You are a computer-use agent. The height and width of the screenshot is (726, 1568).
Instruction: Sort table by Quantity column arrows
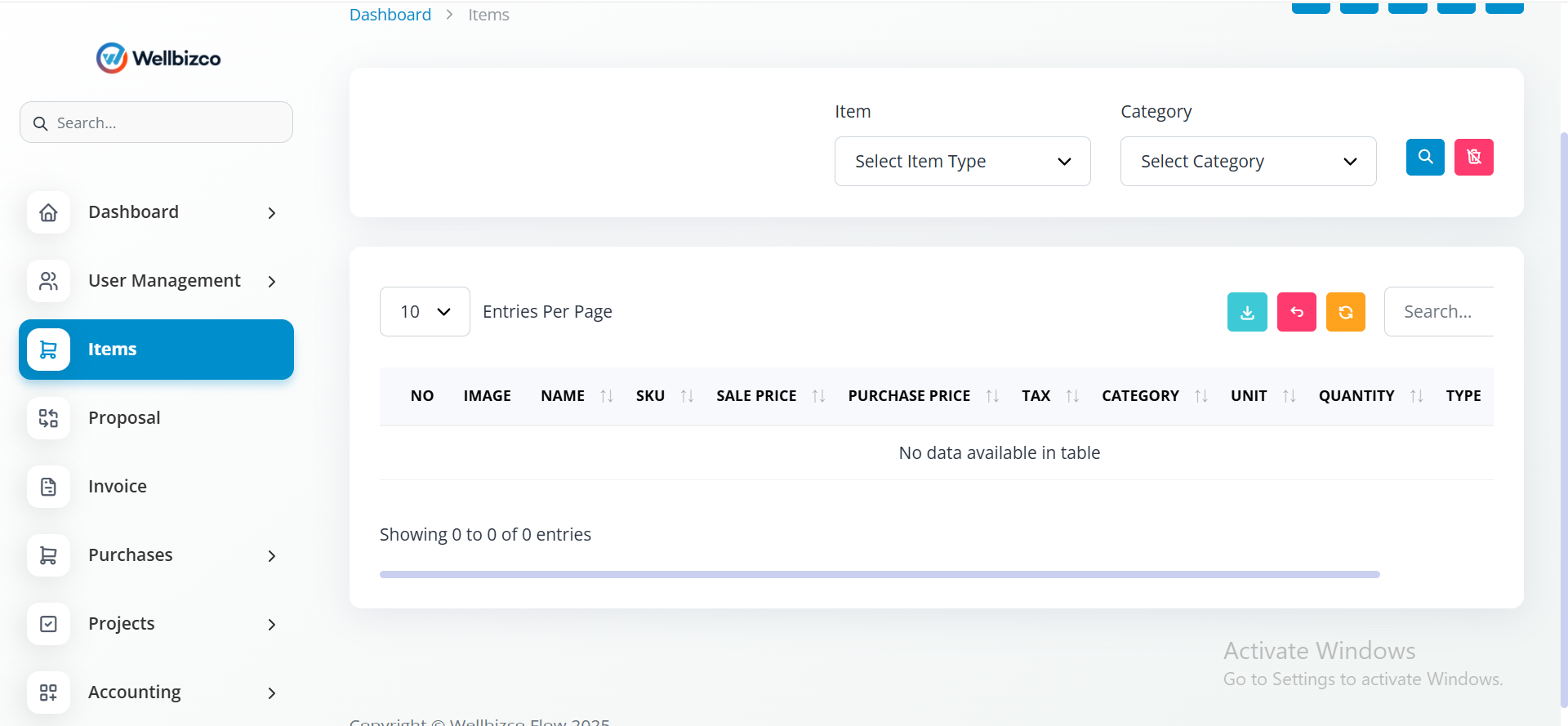pos(1417,396)
